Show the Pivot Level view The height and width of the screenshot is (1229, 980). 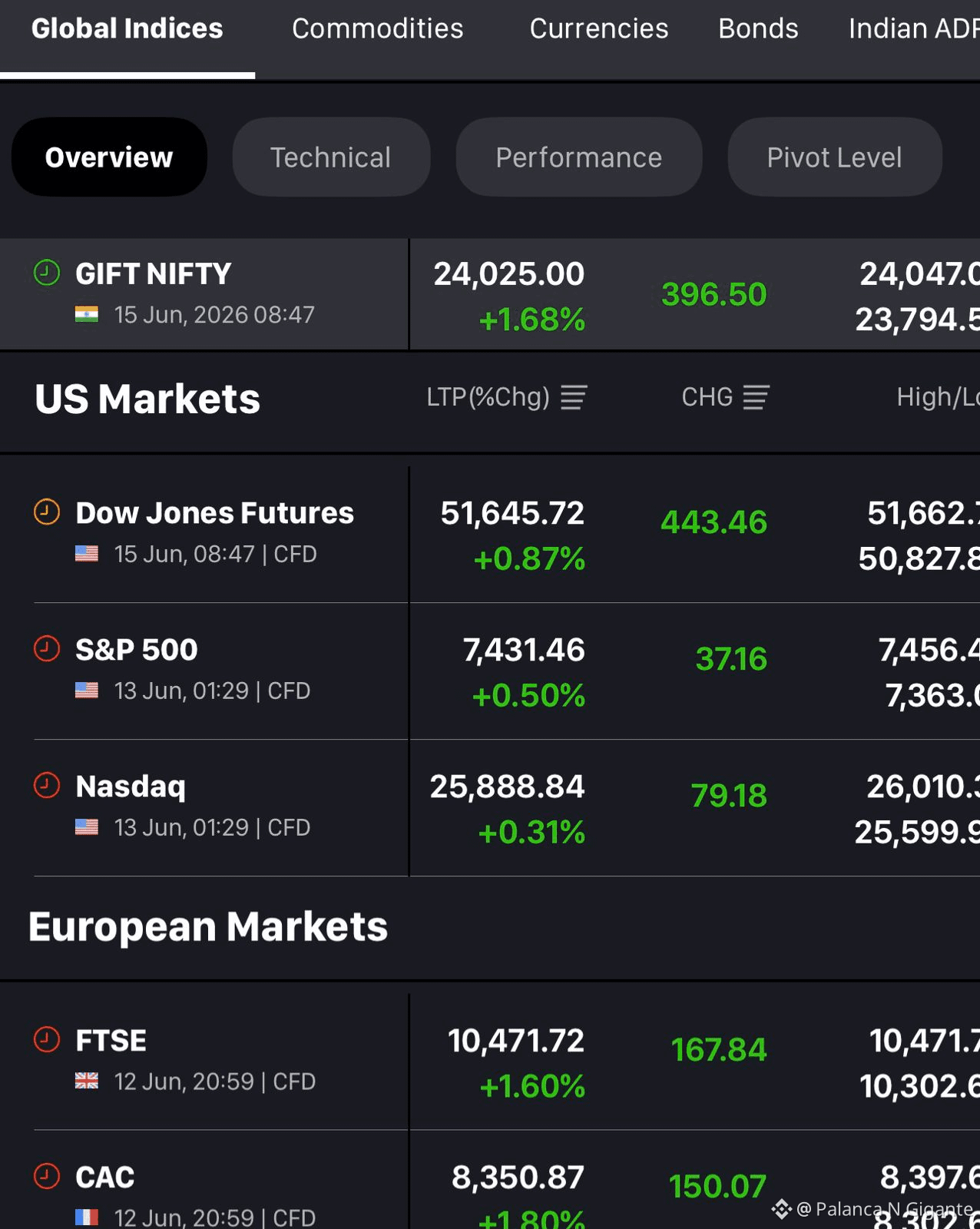[835, 157]
